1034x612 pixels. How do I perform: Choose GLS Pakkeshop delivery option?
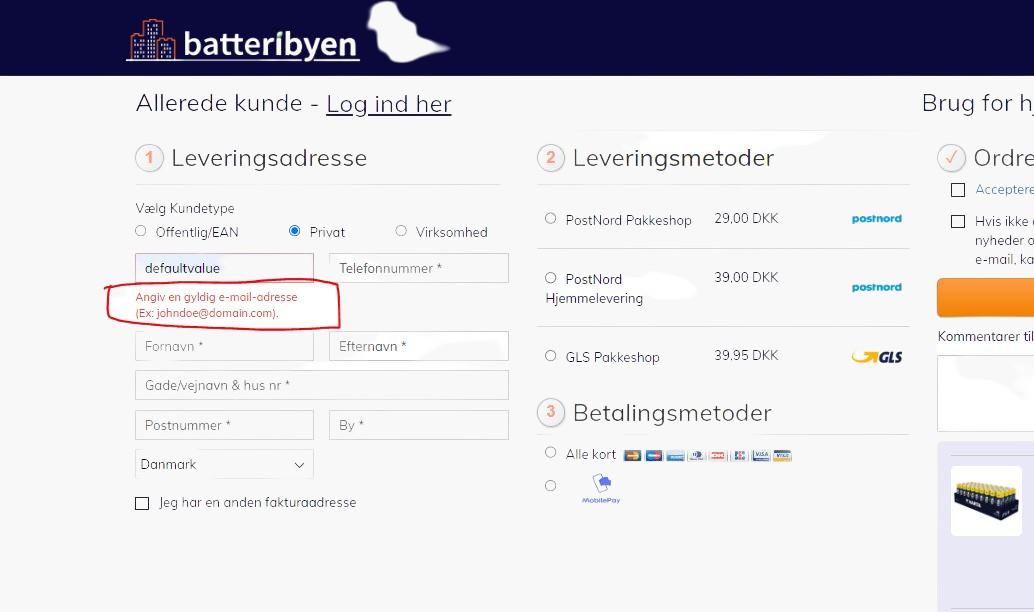click(x=550, y=356)
